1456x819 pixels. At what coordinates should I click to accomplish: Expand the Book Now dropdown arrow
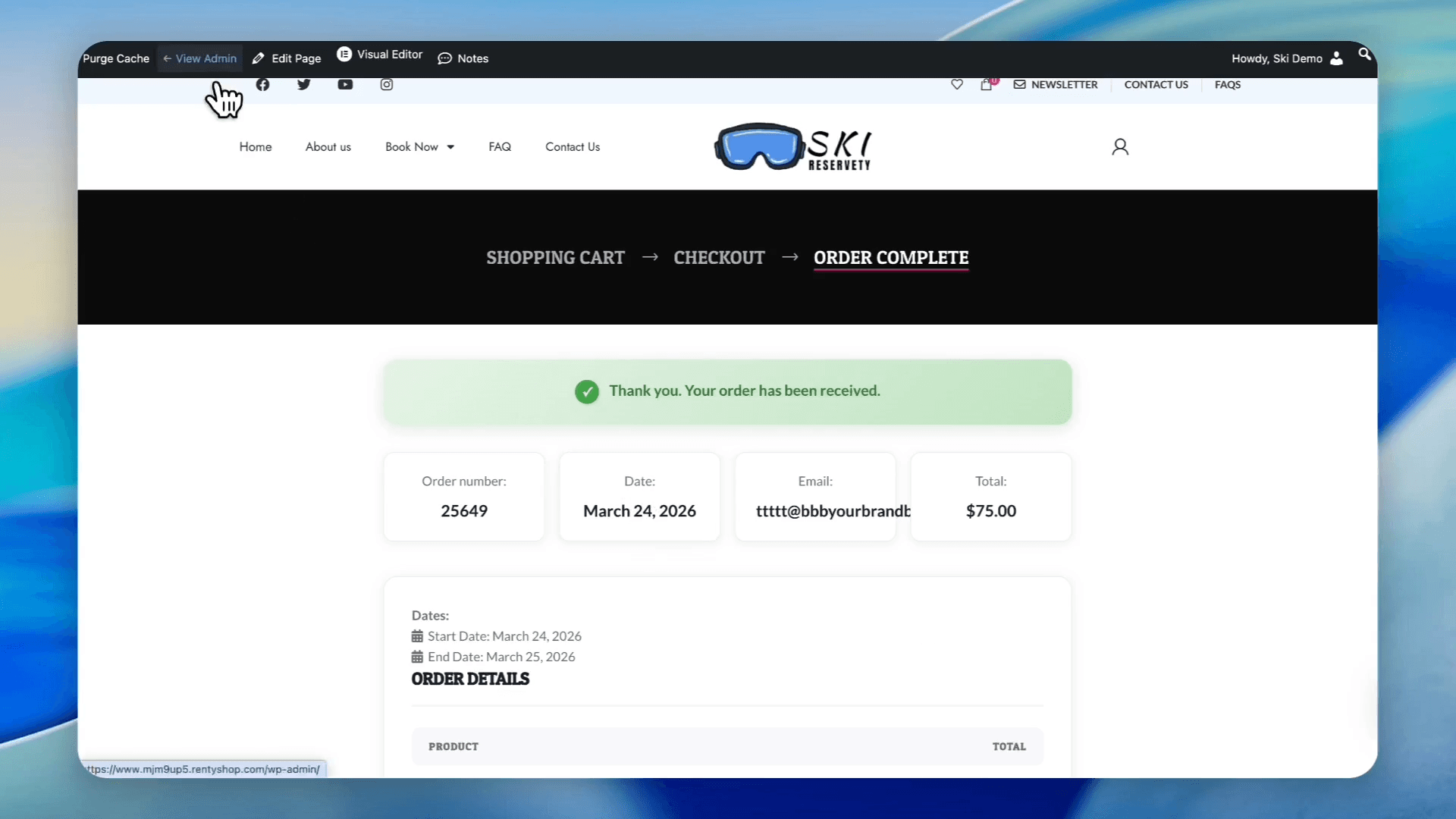point(450,147)
